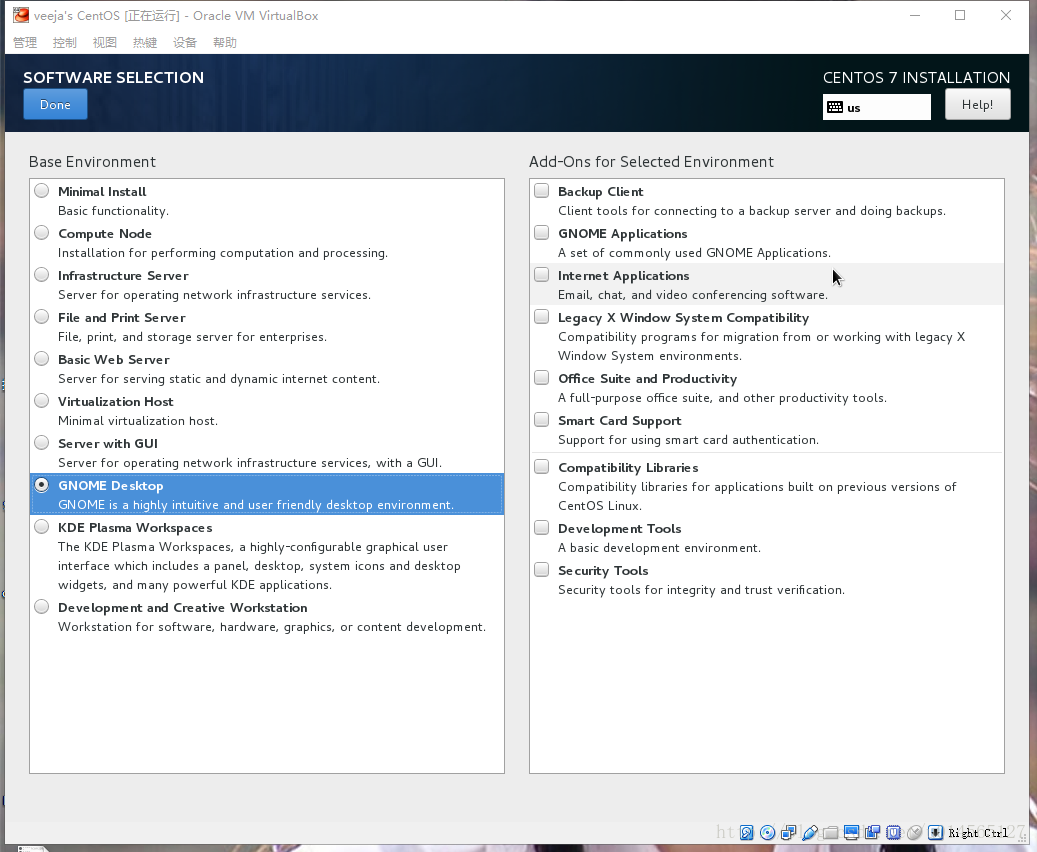
Task: Check the Development Tools add-on
Action: point(542,528)
